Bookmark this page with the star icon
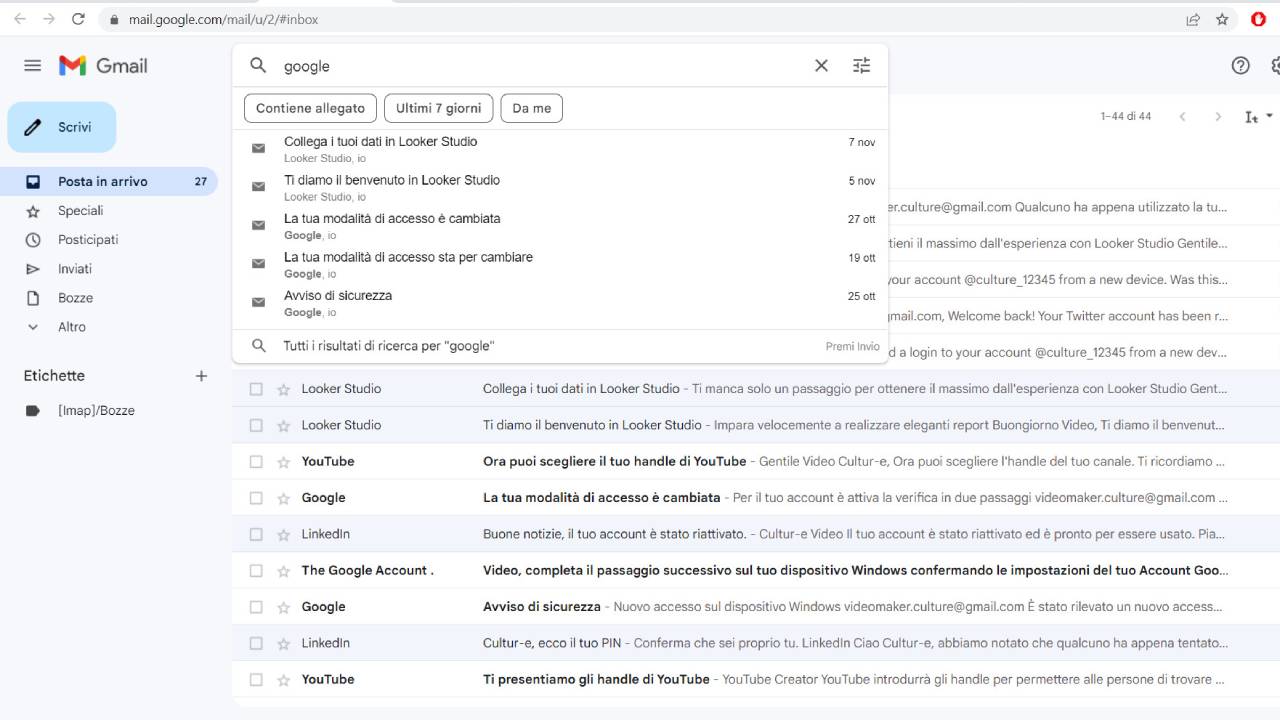The image size is (1280, 720). (1222, 19)
